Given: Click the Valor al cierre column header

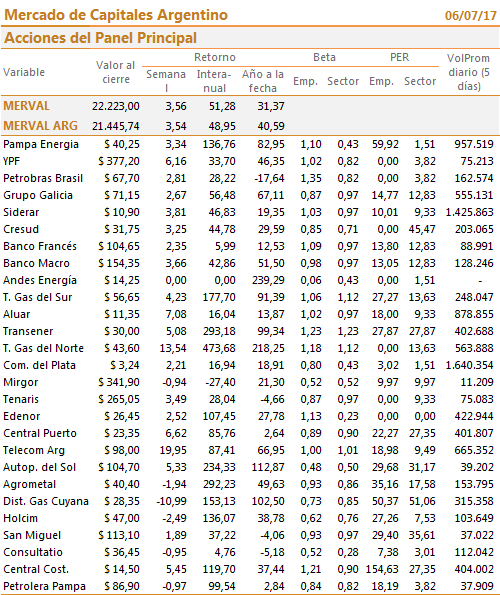Looking at the screenshot, I should click(116, 72).
